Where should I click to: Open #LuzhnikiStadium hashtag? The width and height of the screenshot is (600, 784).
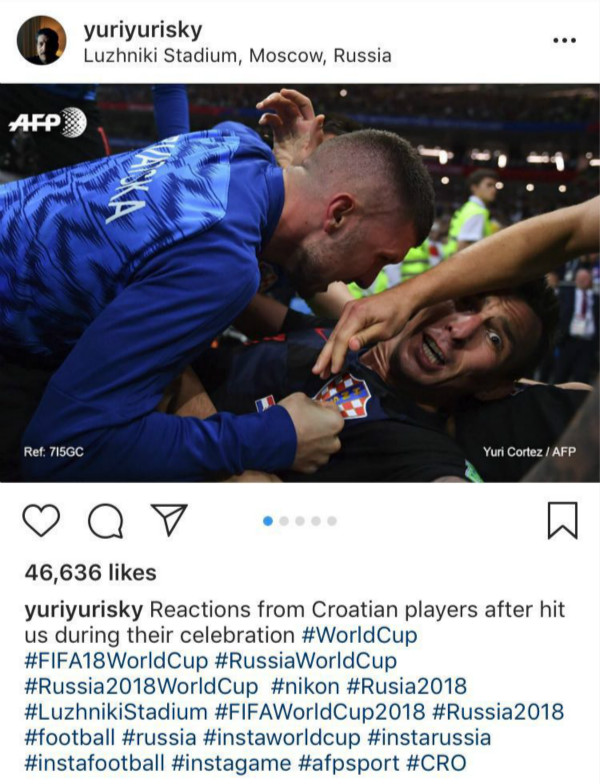116,712
